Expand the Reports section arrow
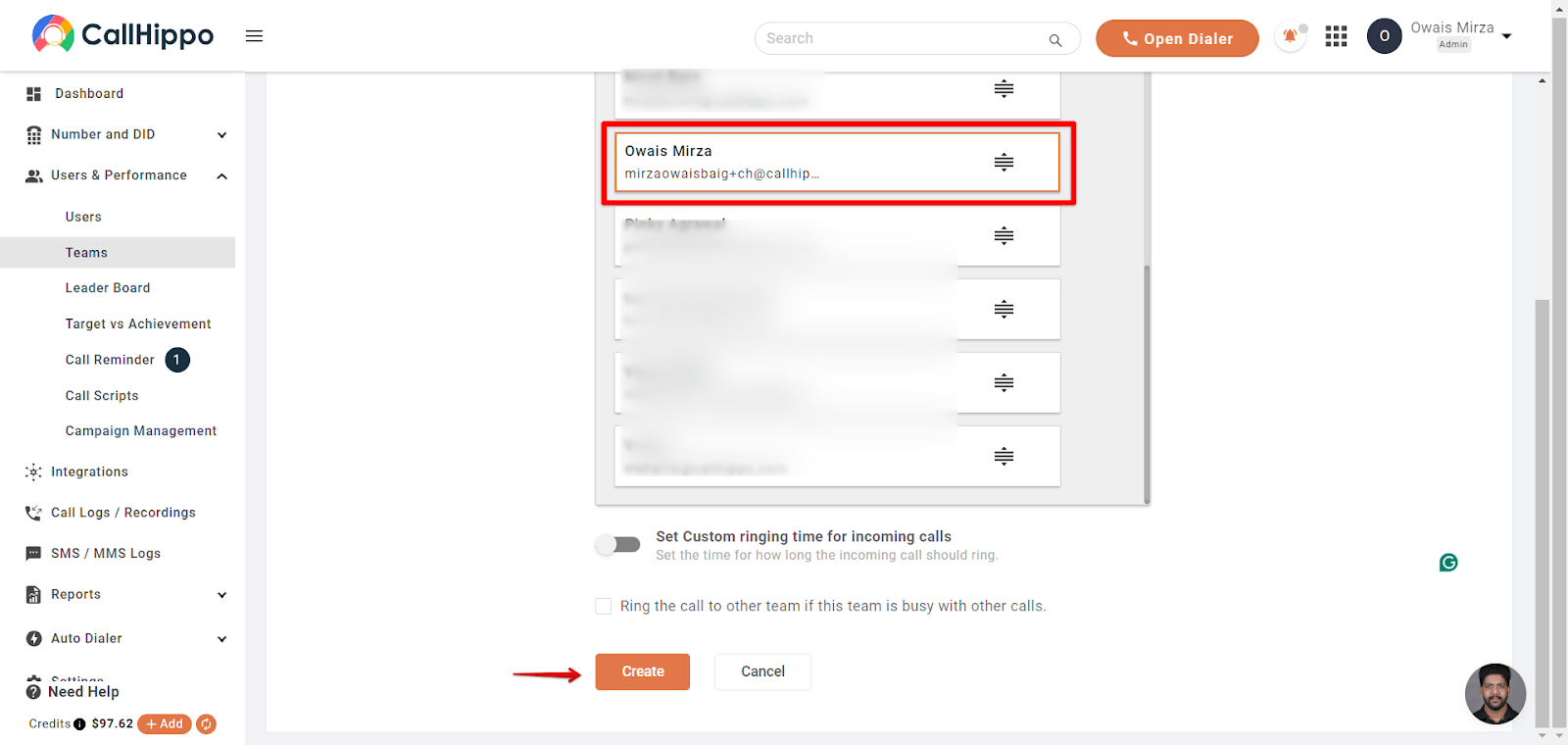 [222, 595]
